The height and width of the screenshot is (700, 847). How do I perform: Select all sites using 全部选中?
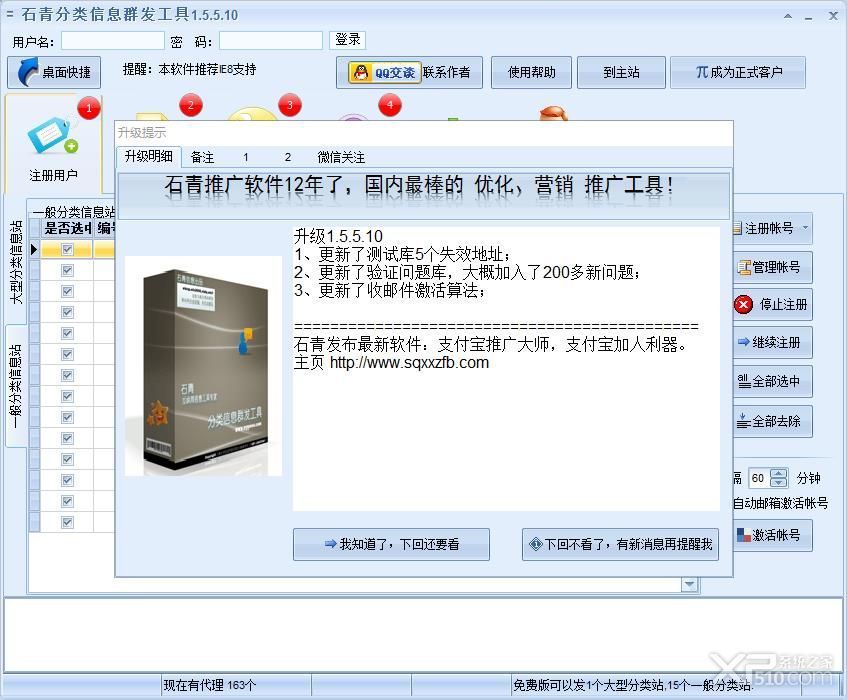click(772, 381)
